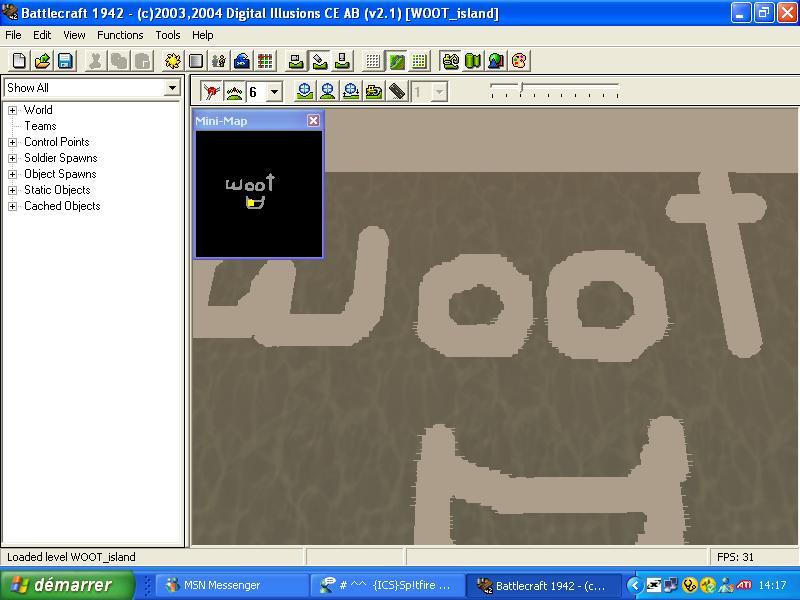Click the network computers tray icon
This screenshot has height=600, width=800.
point(671,585)
